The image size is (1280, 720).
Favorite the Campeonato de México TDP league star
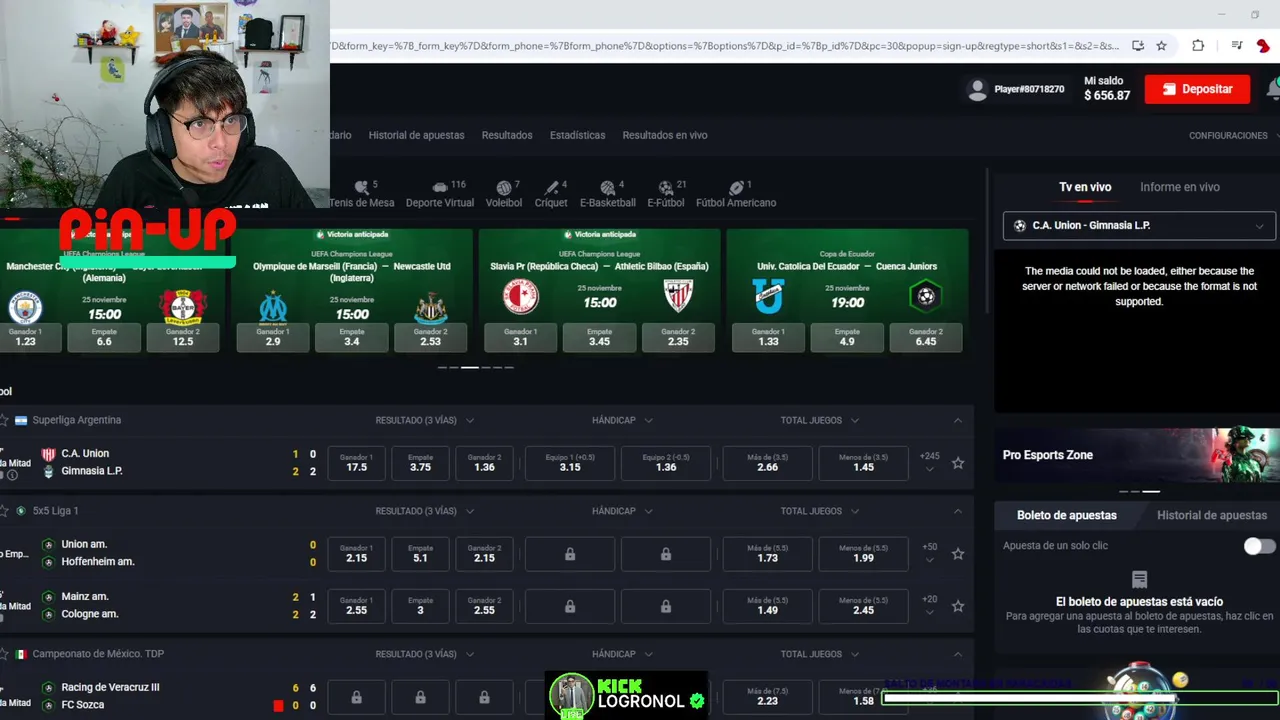(4, 654)
